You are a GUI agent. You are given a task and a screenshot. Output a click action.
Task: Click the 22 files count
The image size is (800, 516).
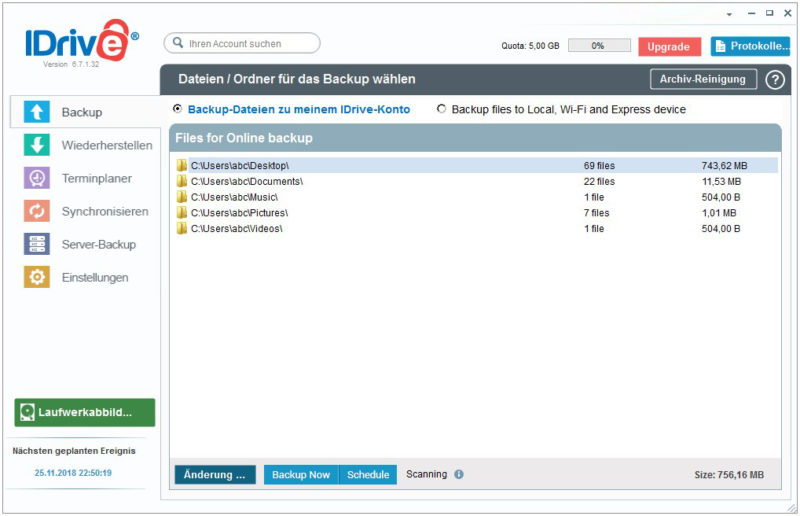coord(599,181)
